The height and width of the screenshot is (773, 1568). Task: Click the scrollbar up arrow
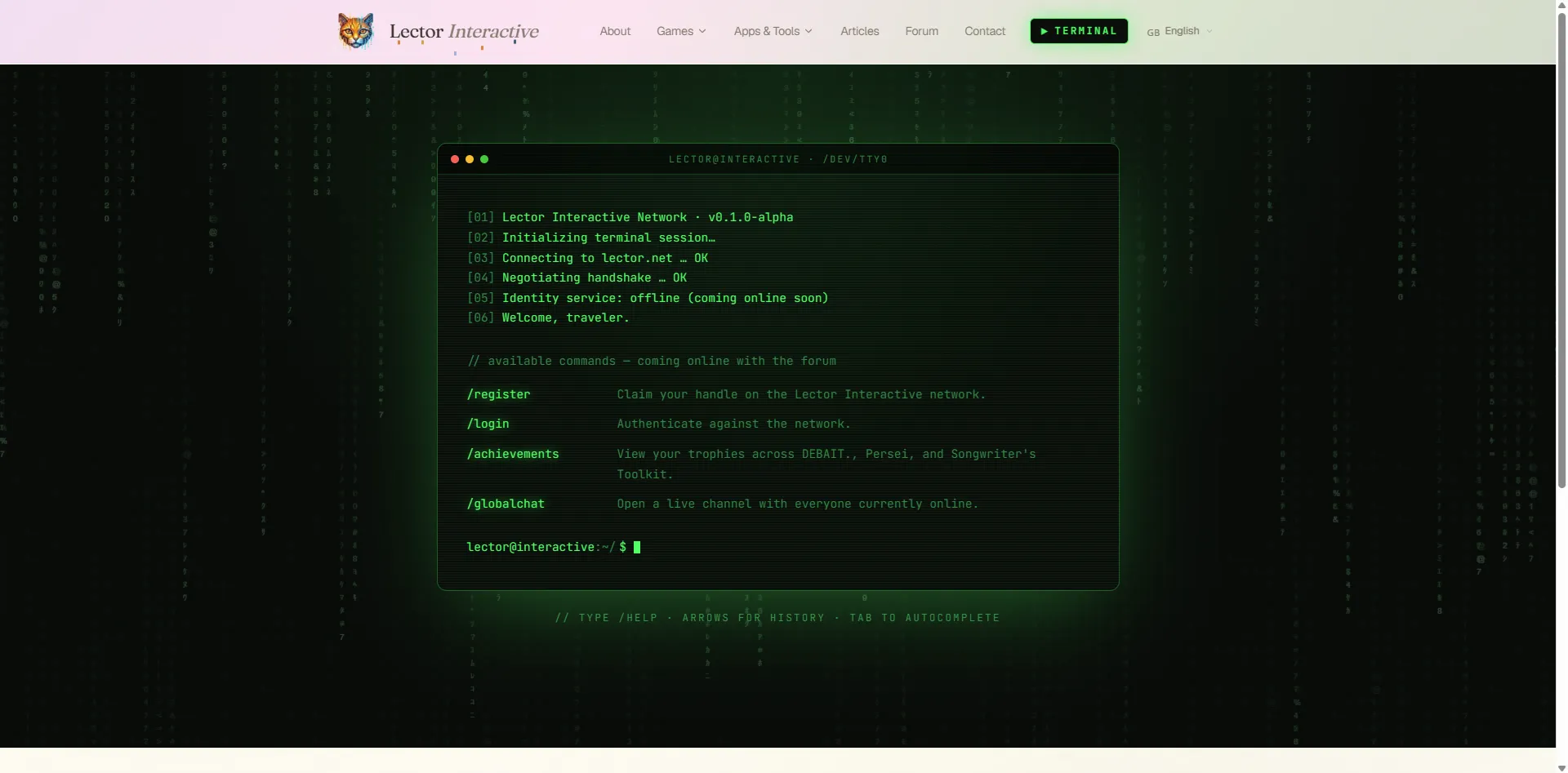(1561, 5)
